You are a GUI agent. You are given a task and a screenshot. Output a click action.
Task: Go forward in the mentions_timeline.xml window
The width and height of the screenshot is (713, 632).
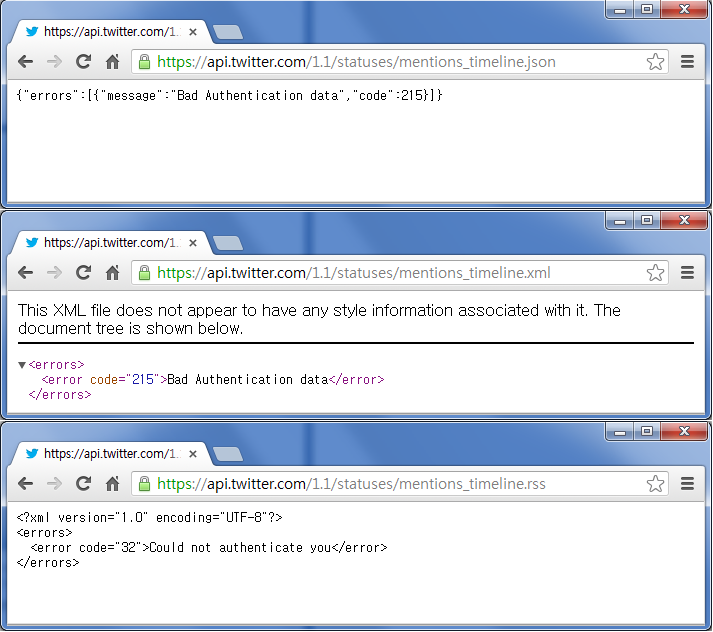[x=54, y=272]
